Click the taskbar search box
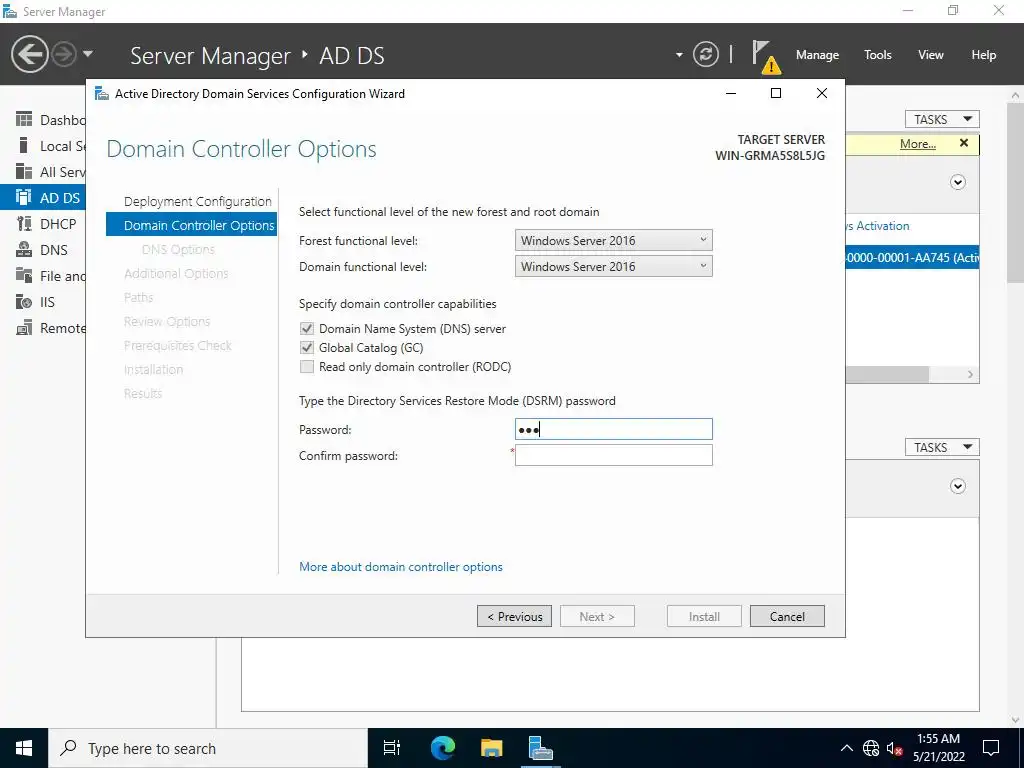 coord(208,748)
